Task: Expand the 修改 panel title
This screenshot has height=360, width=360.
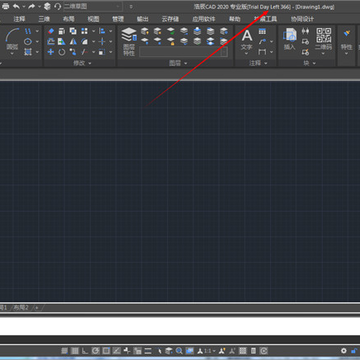Action: [82, 63]
